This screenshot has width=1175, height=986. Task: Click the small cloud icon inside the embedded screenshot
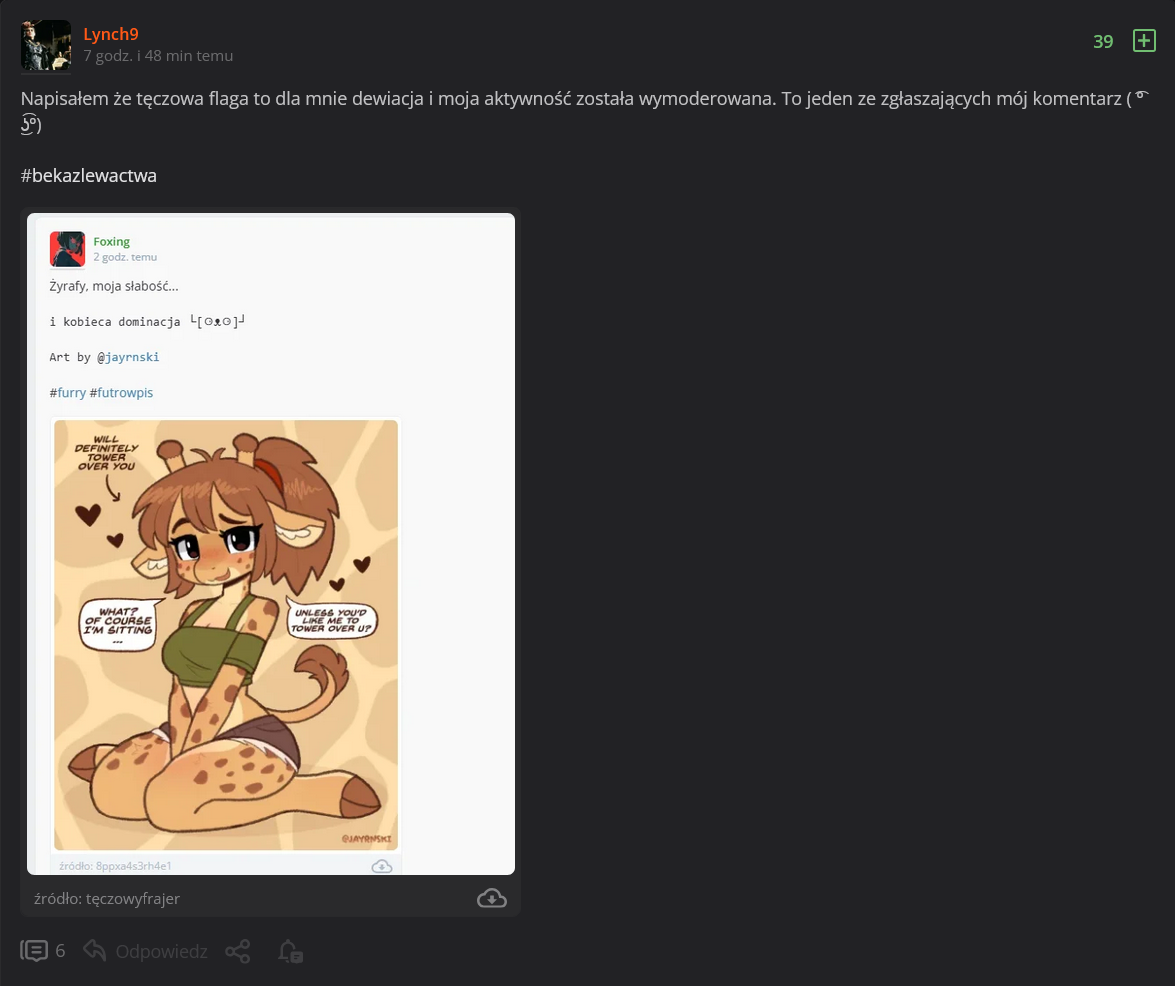point(382,866)
